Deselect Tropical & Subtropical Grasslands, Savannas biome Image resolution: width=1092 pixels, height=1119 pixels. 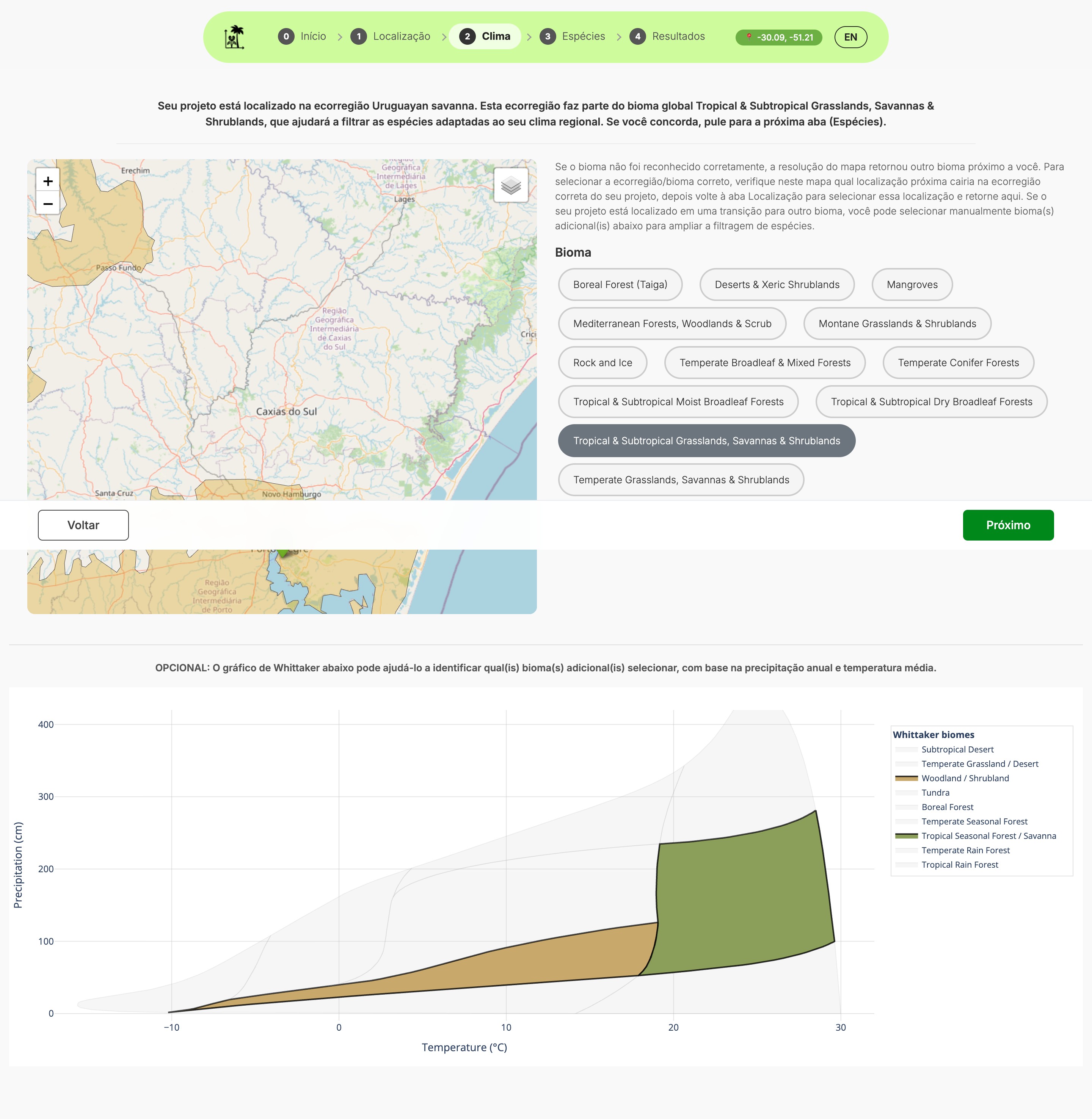tap(706, 441)
